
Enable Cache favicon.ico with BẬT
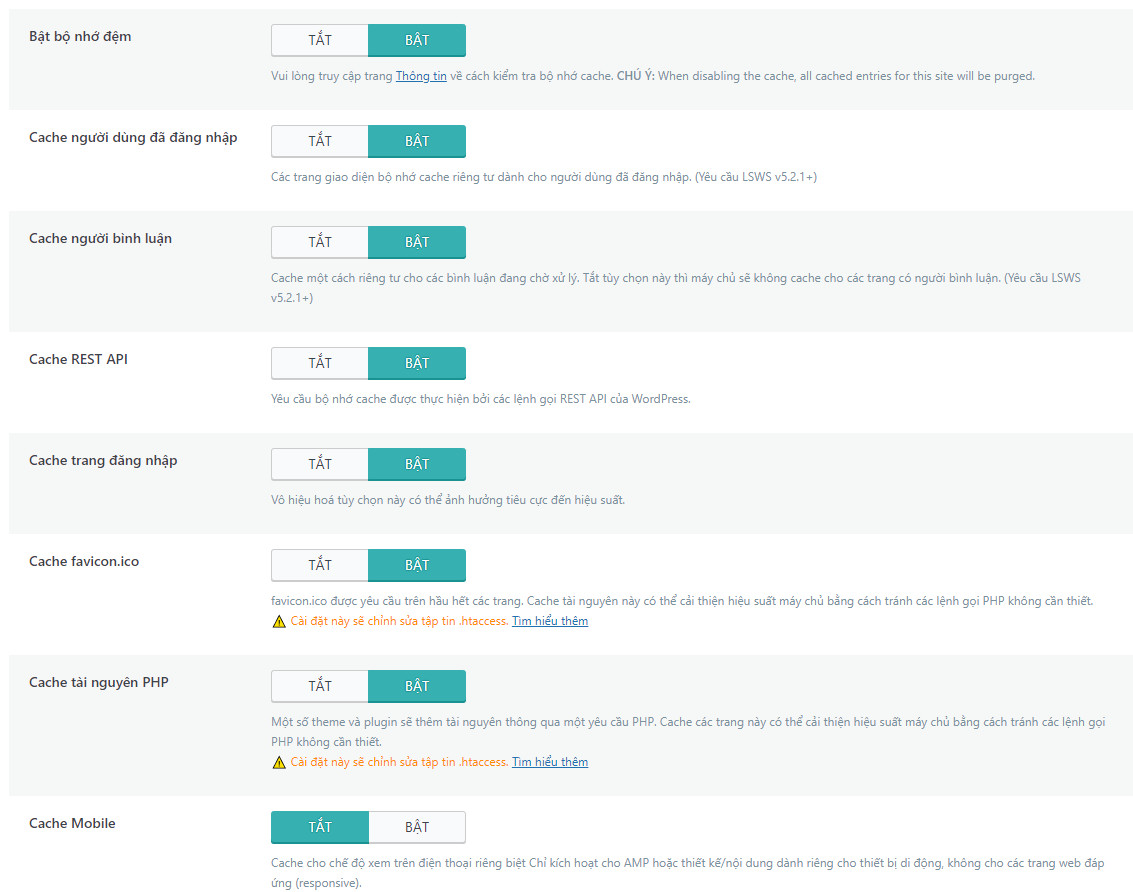coord(417,565)
